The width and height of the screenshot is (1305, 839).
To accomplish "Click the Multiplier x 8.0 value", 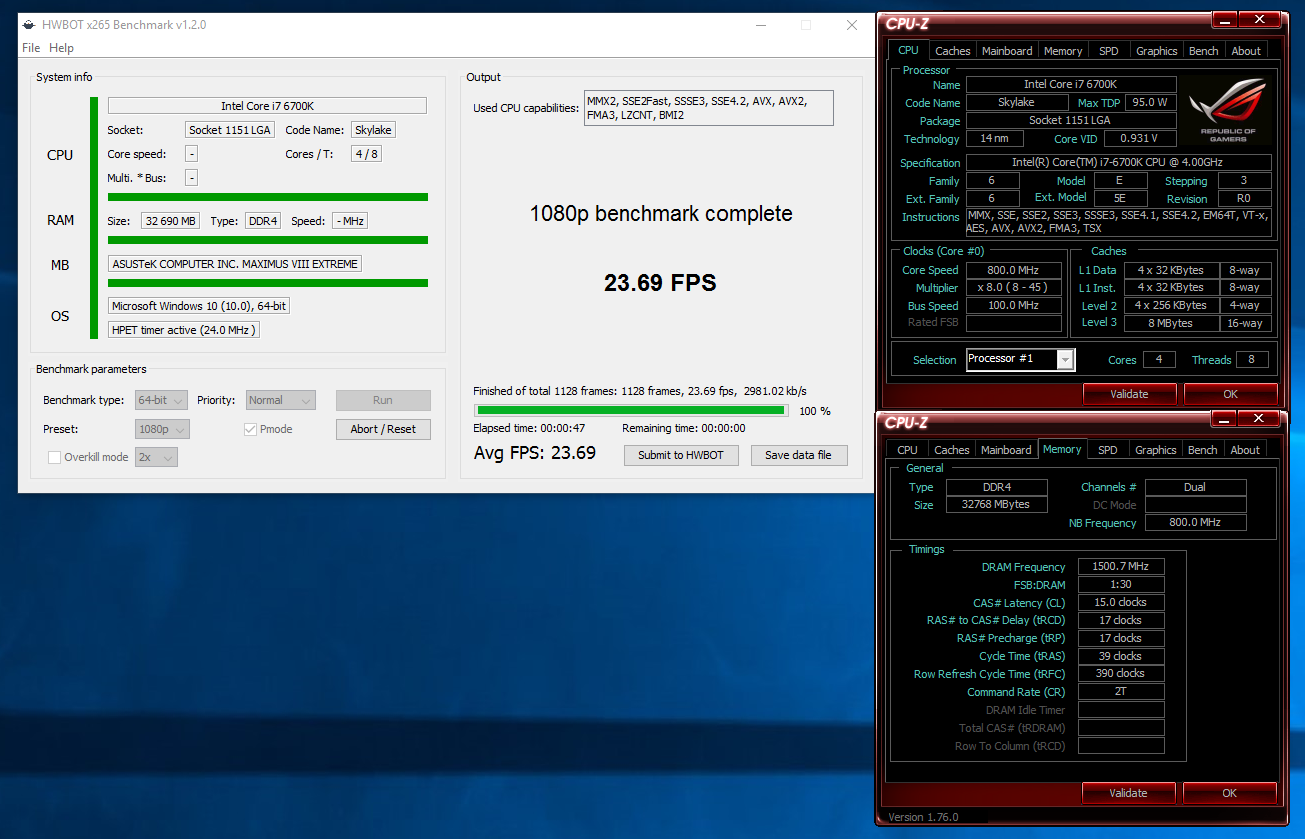I will coord(1014,288).
